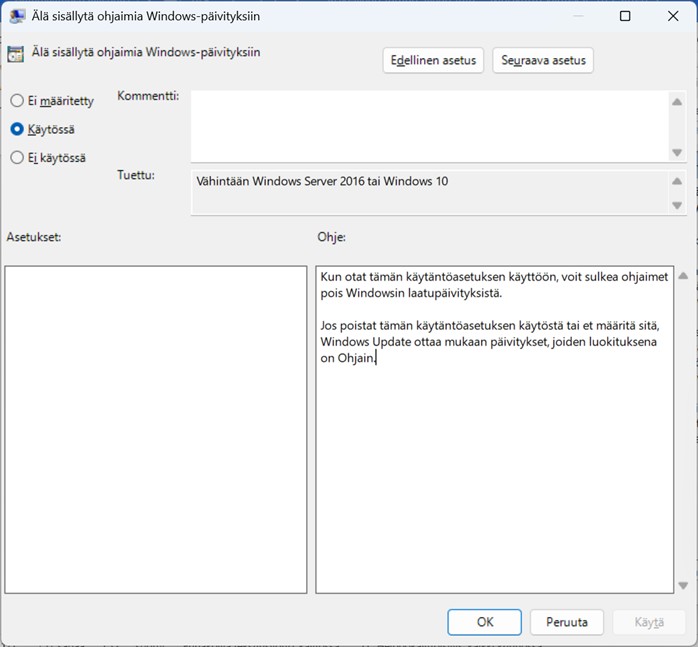Click down arrow of Ohje scrollbar
698x647 pixels.
(x=683, y=586)
